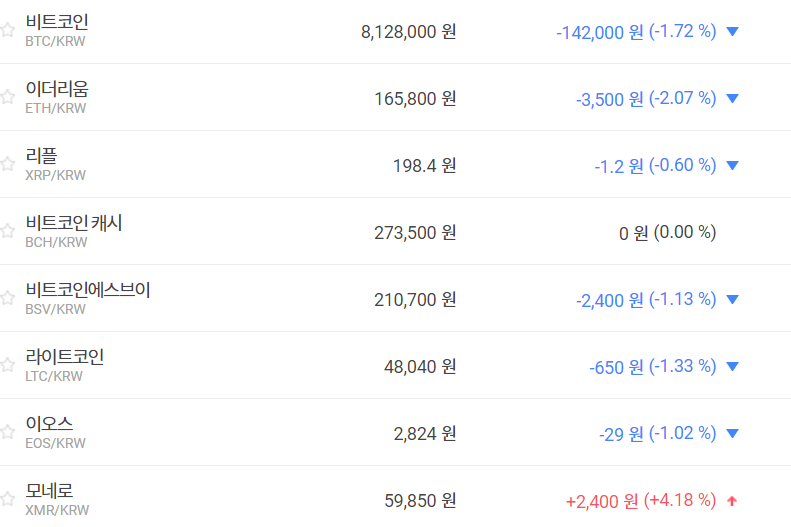
Task: Open the 이더리움 coin name link
Action: [57, 89]
